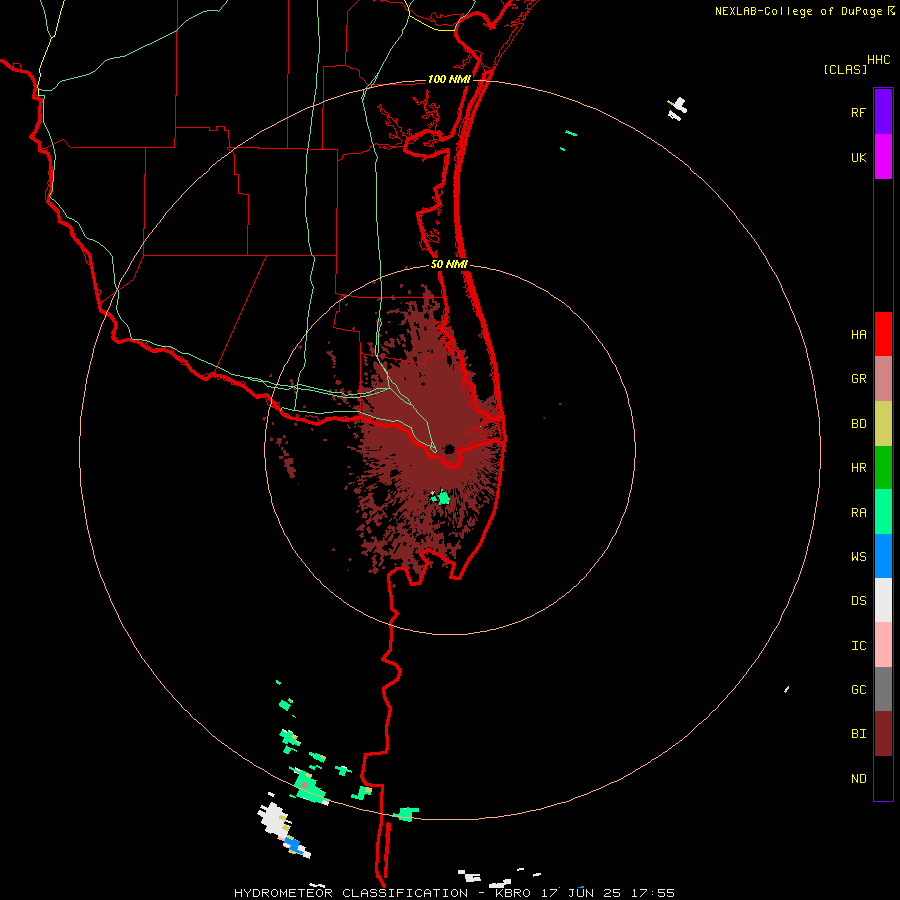
Task: Click the UK magenta legend swatch
Action: [x=883, y=157]
